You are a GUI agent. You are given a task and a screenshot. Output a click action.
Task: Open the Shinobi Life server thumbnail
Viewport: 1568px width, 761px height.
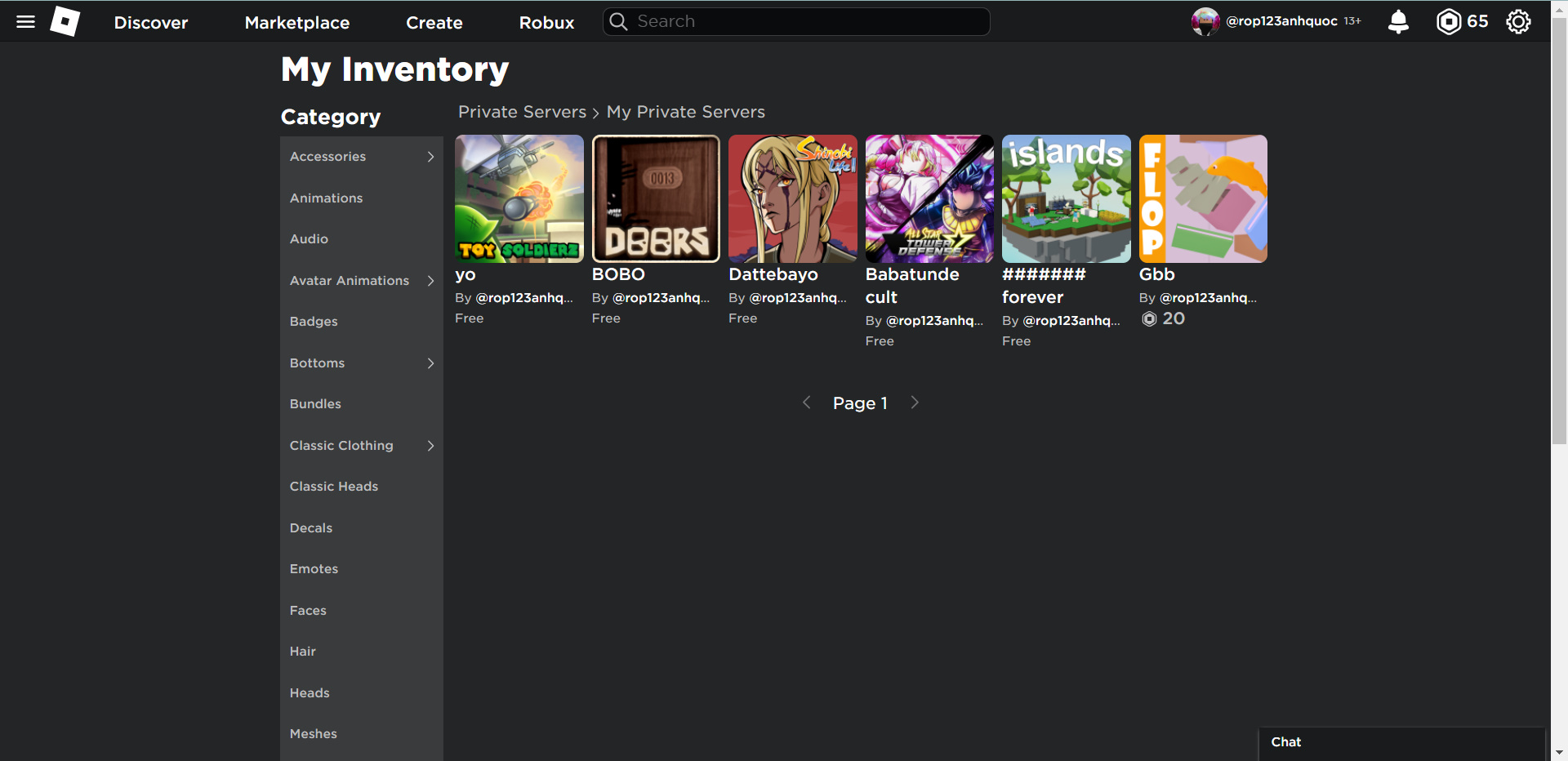click(793, 198)
